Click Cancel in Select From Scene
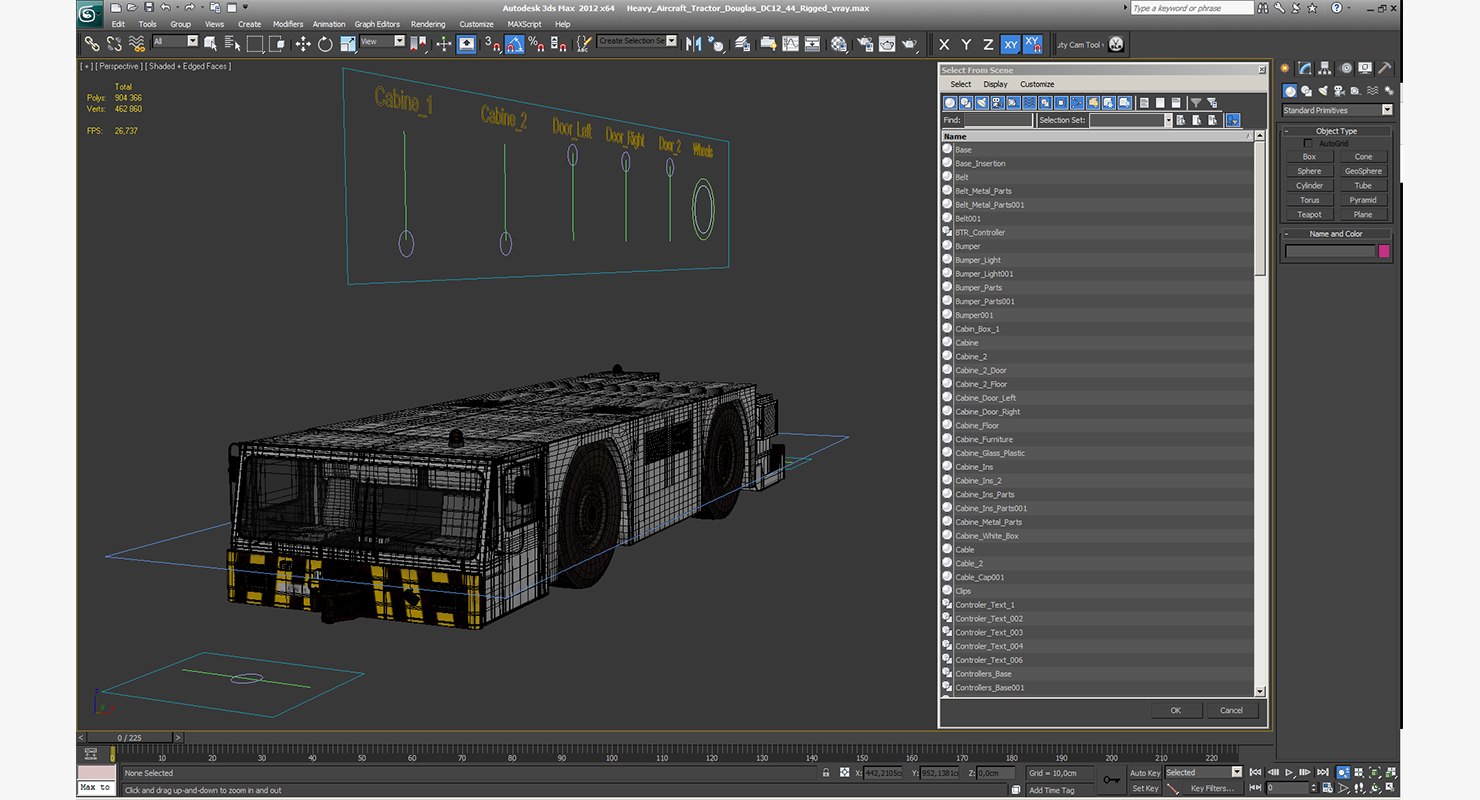The image size is (1480, 800). [1231, 710]
